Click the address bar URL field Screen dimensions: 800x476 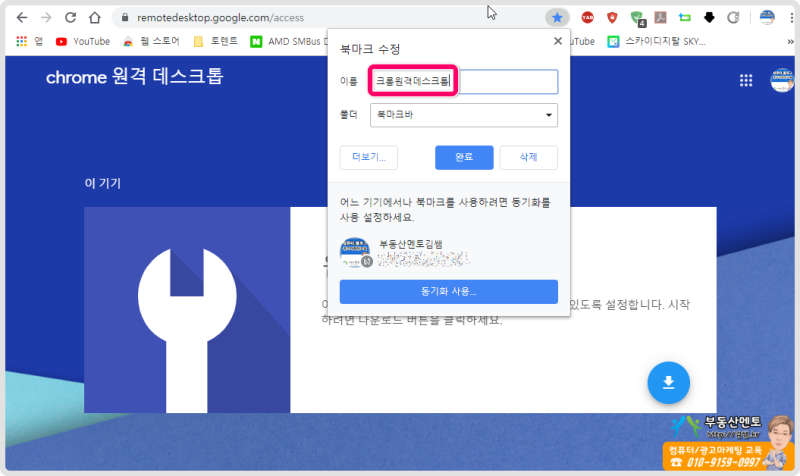point(327,18)
